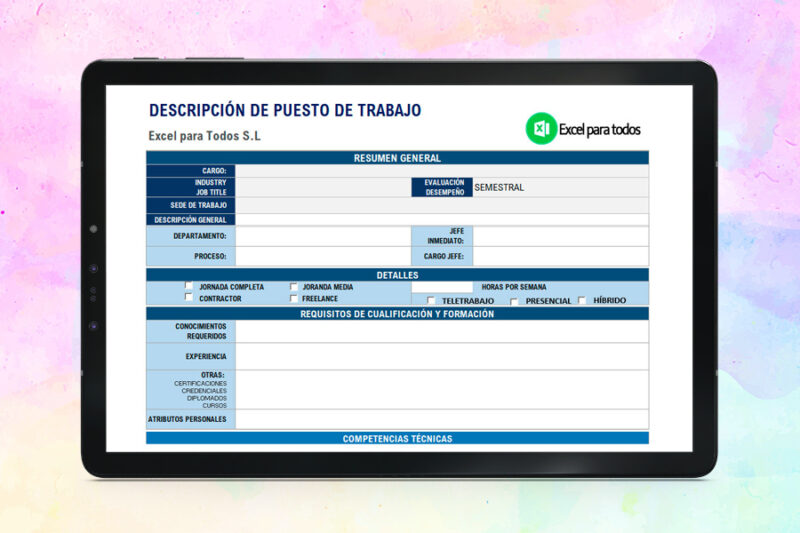Click the DEPARTAMENTO input cell
The height and width of the screenshot is (533, 800).
point(323,236)
